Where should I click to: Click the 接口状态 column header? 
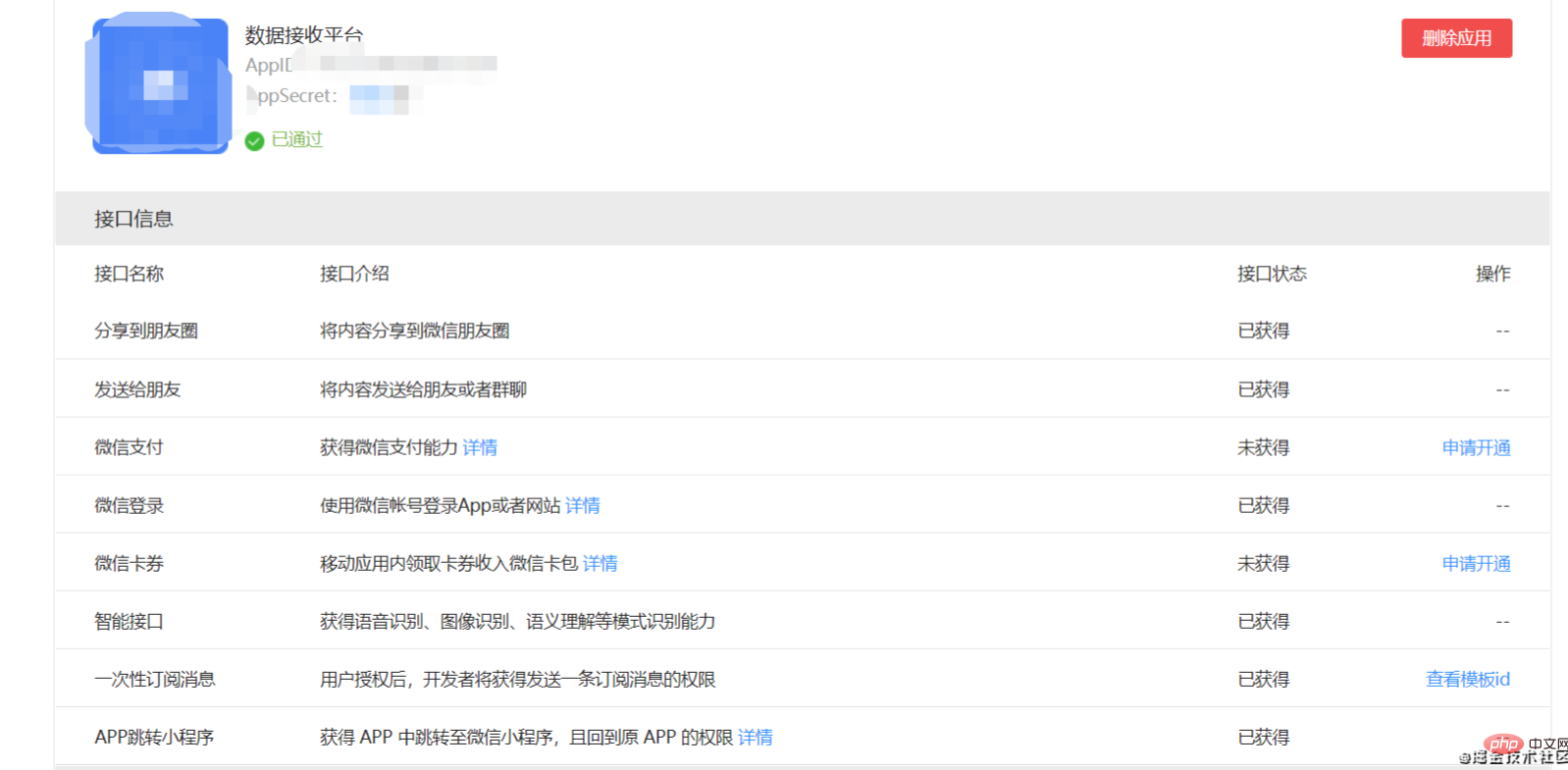(x=1272, y=274)
